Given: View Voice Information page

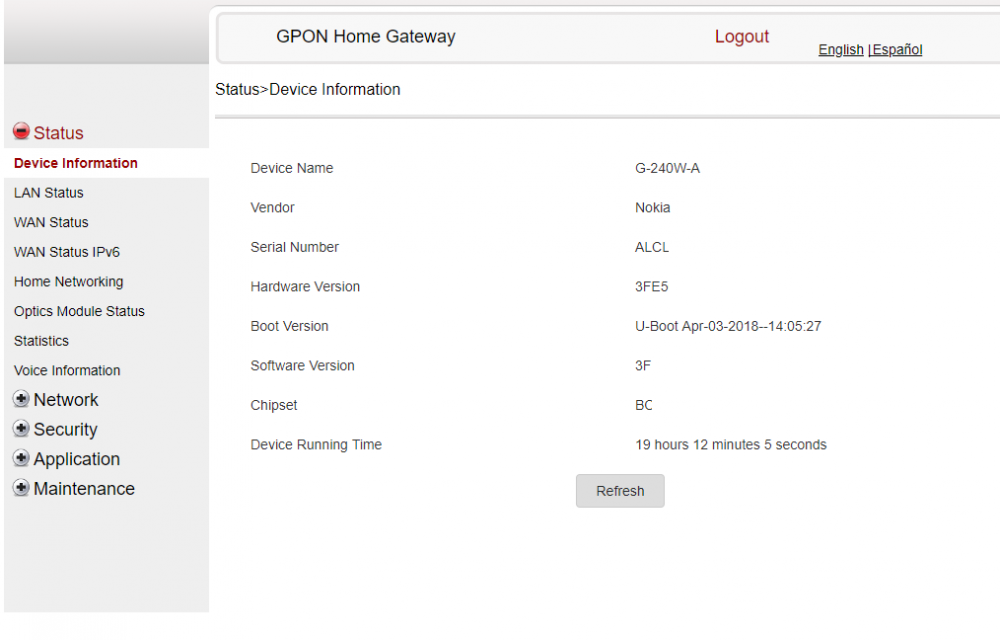Looking at the screenshot, I should 67,370.
